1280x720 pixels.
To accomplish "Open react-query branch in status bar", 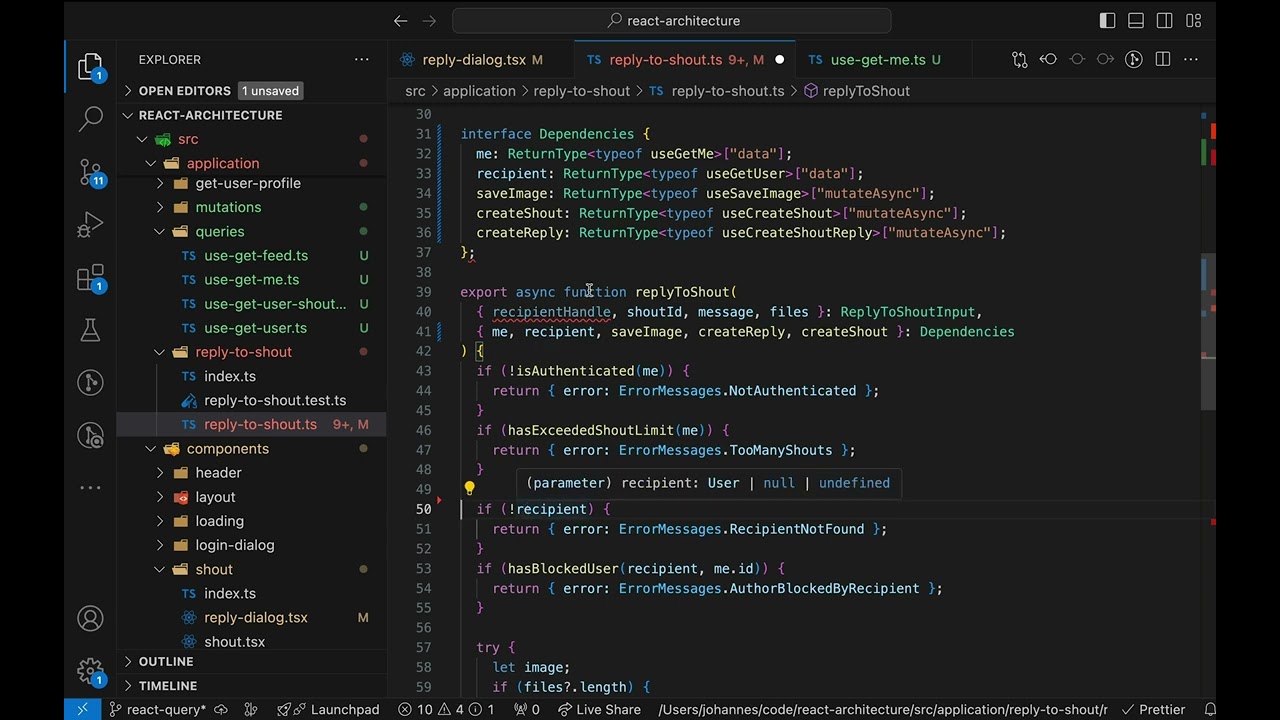I will [x=157, y=709].
